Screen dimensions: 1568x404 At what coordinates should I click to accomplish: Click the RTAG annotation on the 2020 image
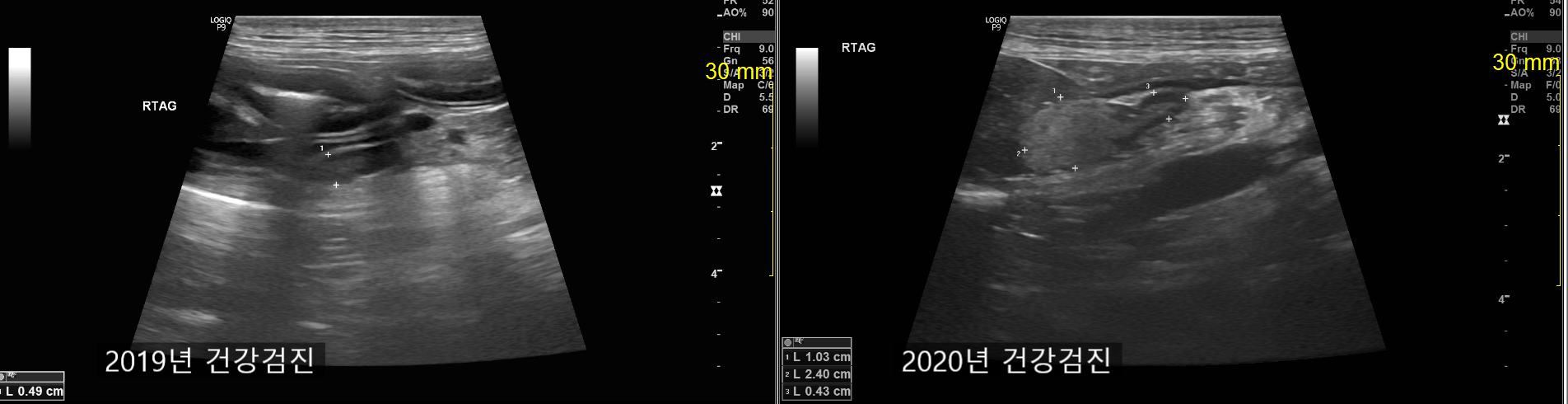click(x=858, y=48)
